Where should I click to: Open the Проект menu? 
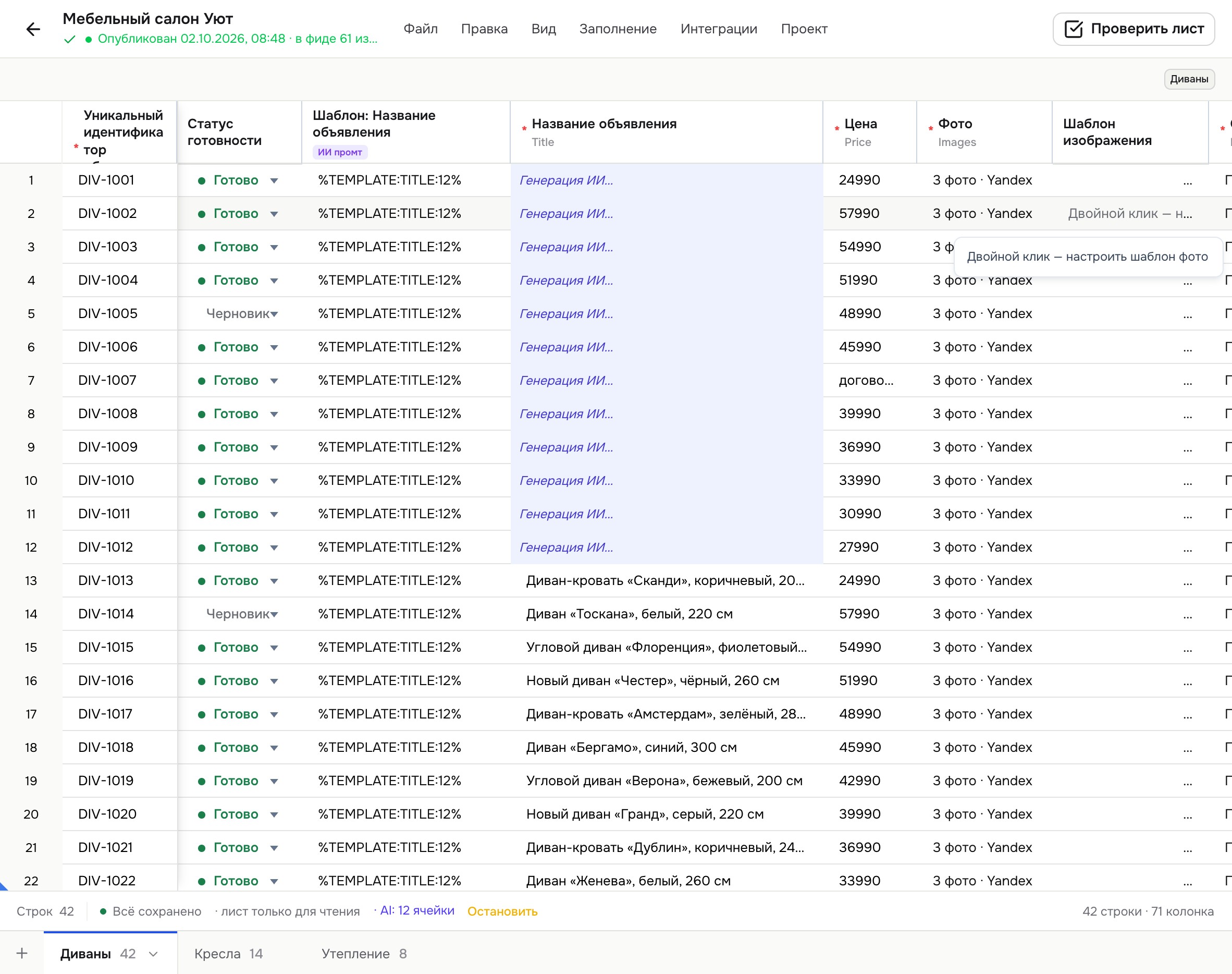click(x=804, y=29)
